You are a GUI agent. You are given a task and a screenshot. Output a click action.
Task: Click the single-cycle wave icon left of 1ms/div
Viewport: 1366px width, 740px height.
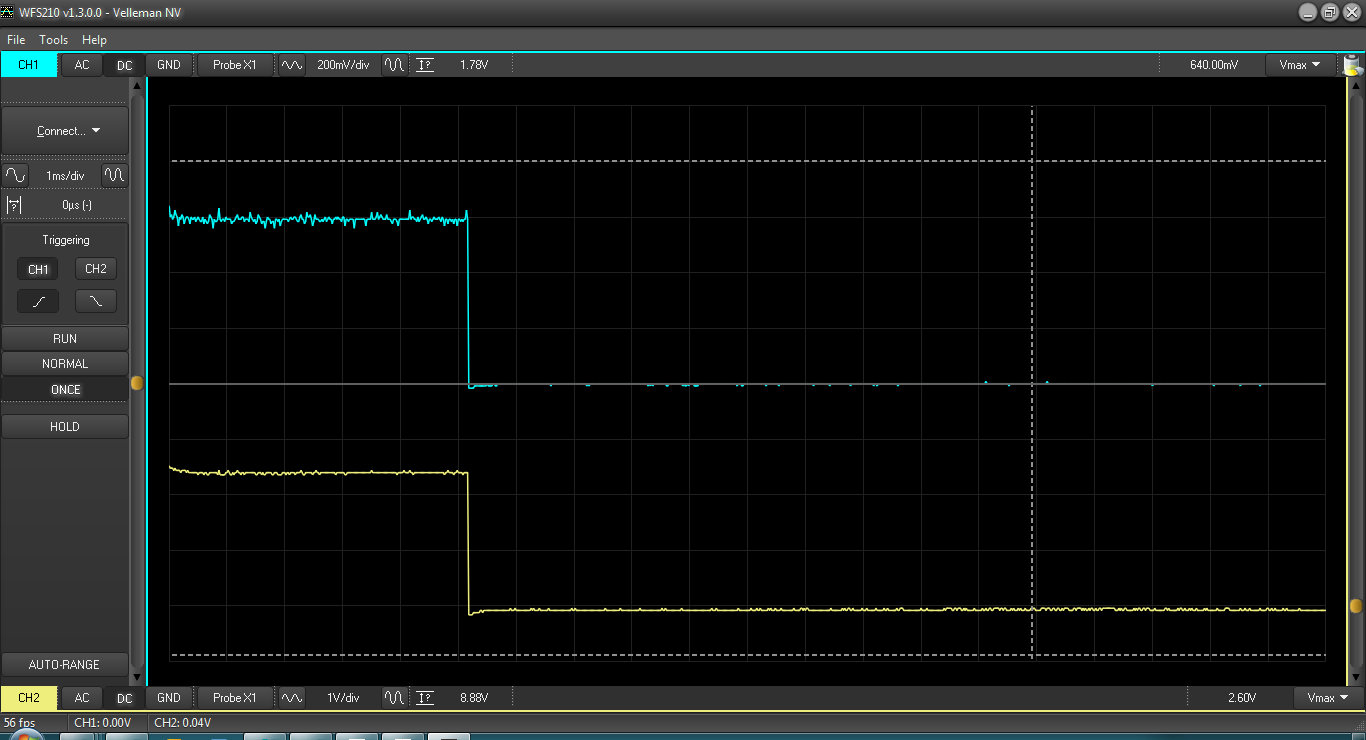(x=15, y=175)
